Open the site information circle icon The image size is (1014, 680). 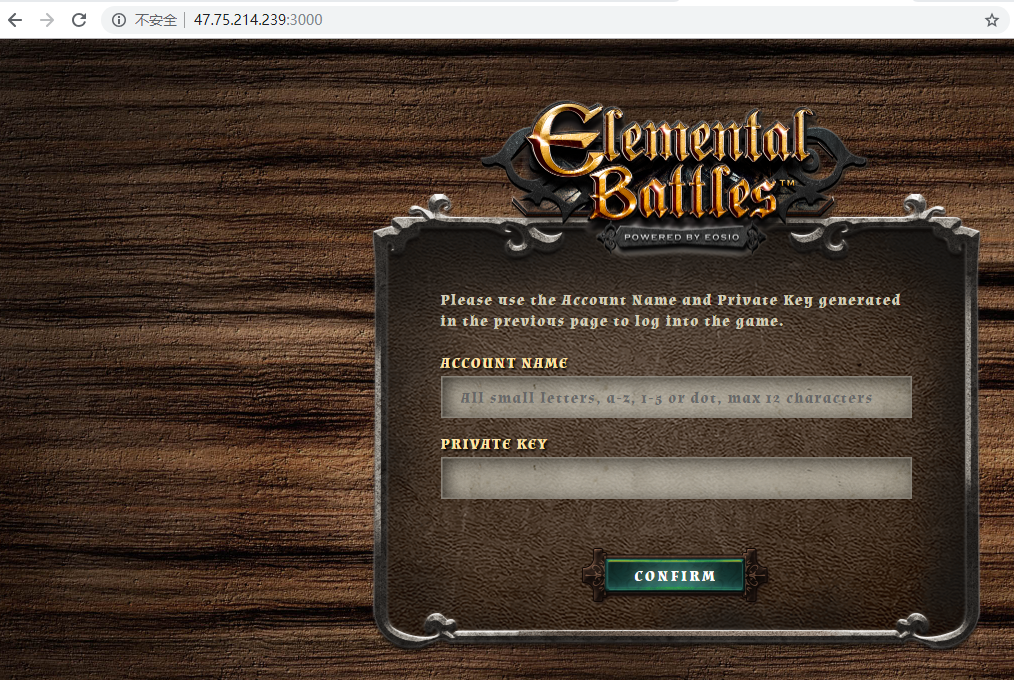click(x=119, y=20)
